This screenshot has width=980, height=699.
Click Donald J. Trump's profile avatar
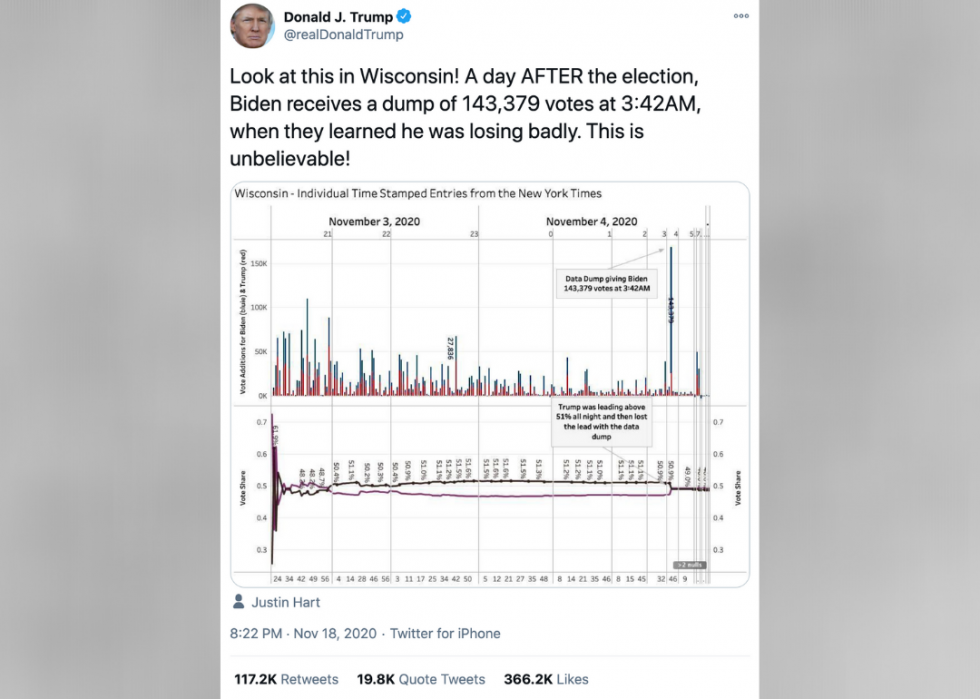[252, 25]
